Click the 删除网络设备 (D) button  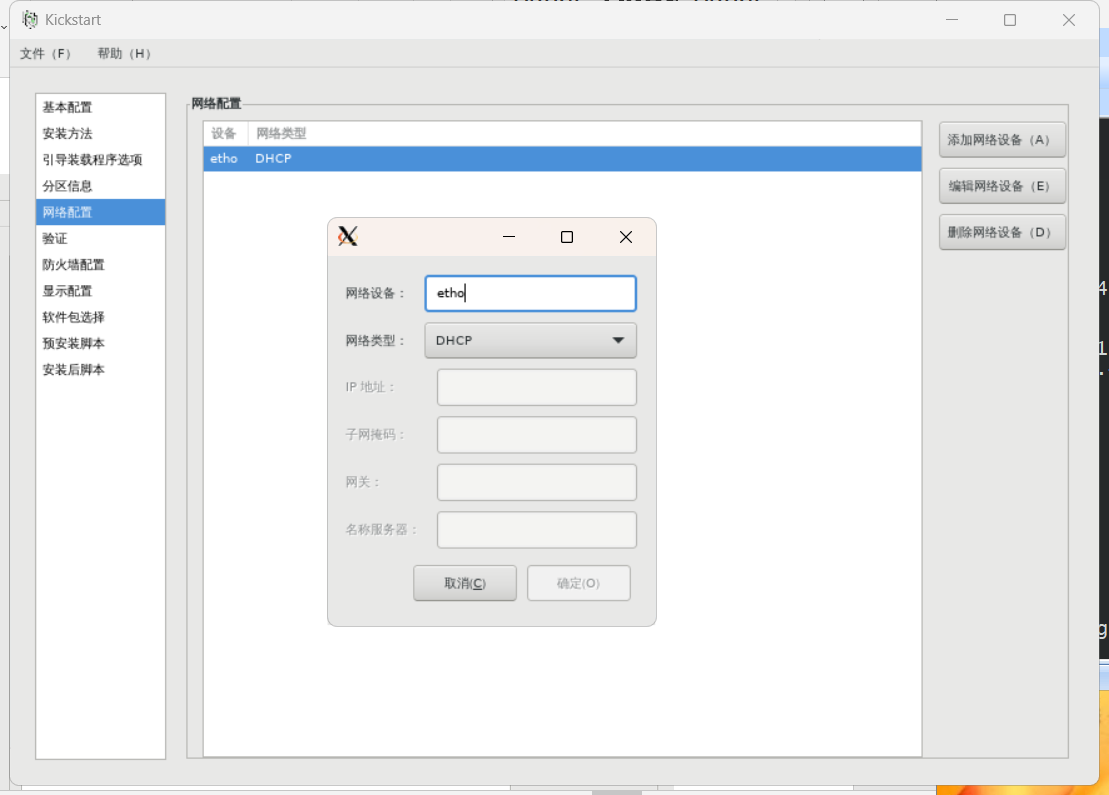(x=1001, y=232)
